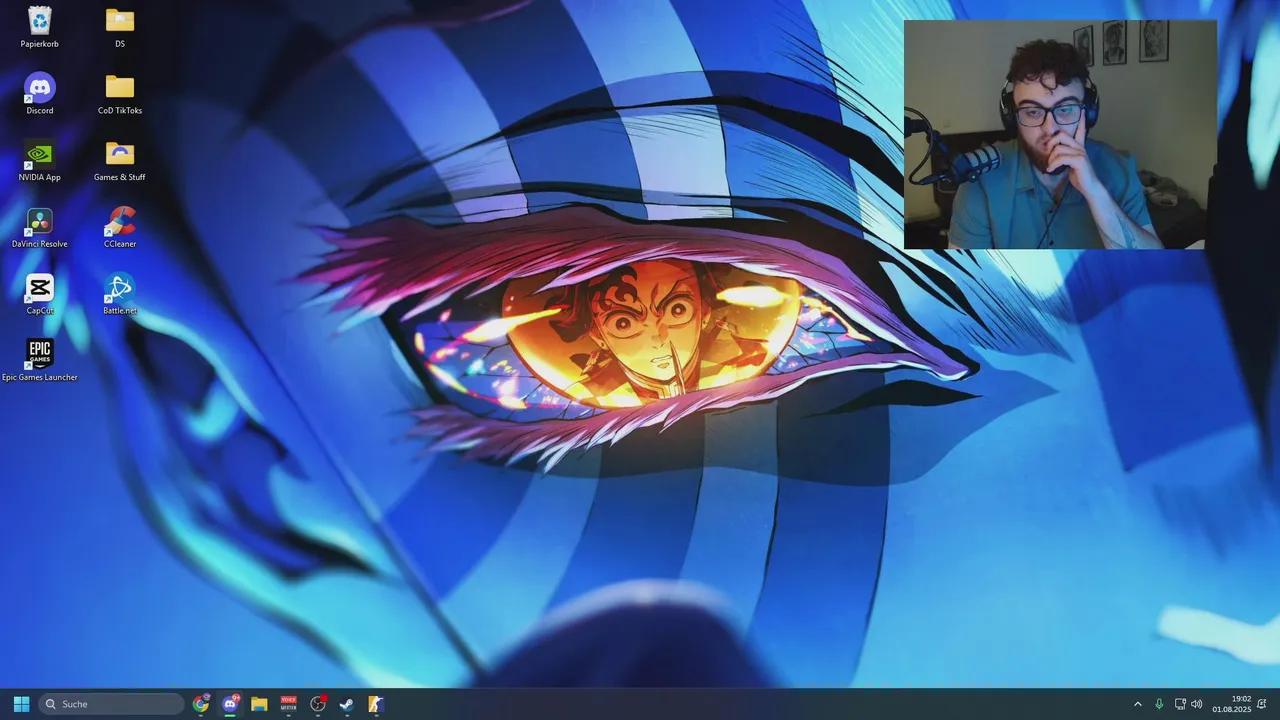Open the notification bell icon
Image resolution: width=1280 pixels, height=720 pixels.
[x=1262, y=704]
